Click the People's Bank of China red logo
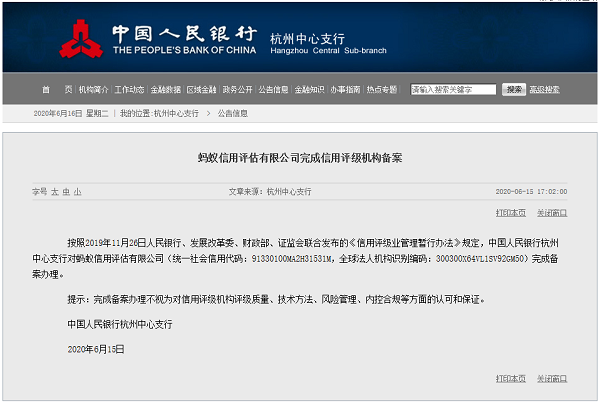Screen dimensions: 600x403 tap(81, 39)
